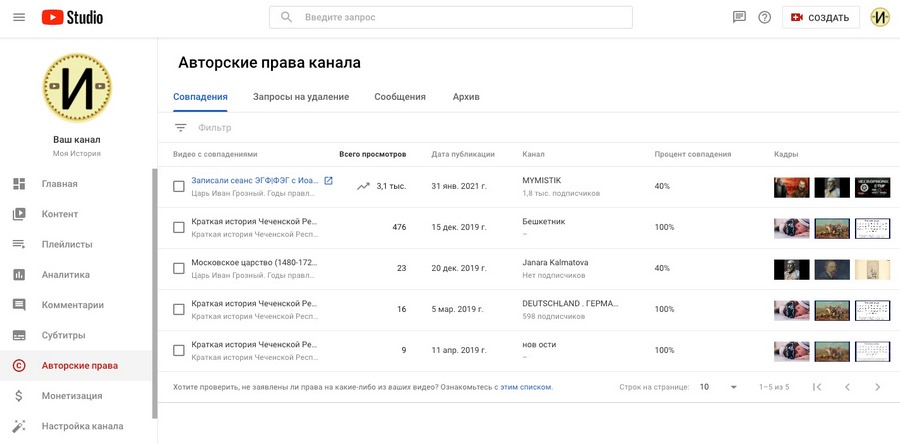900x444 pixels.
Task: Click the YouTube Studio logo
Action: 72,17
